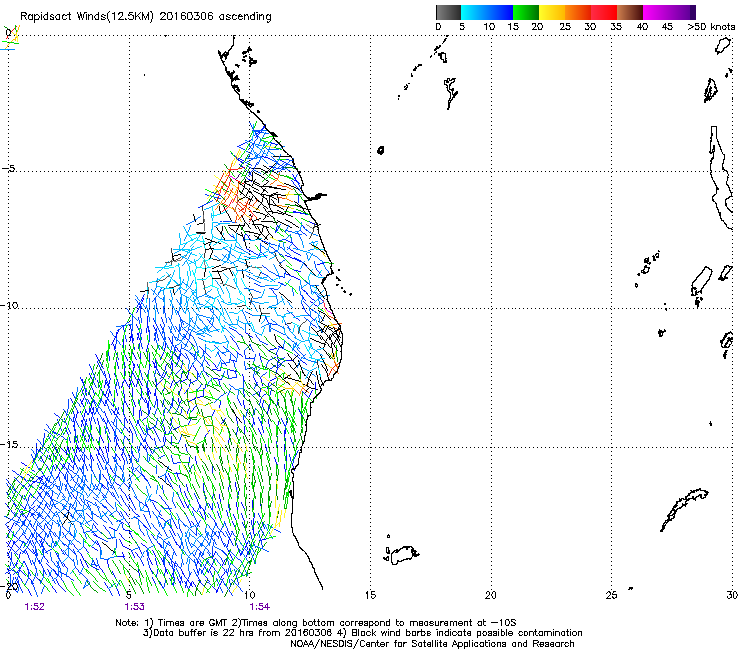The image size is (740, 650).
Task: Click the brown 35-40 knots legend segment
Action: [630, 12]
